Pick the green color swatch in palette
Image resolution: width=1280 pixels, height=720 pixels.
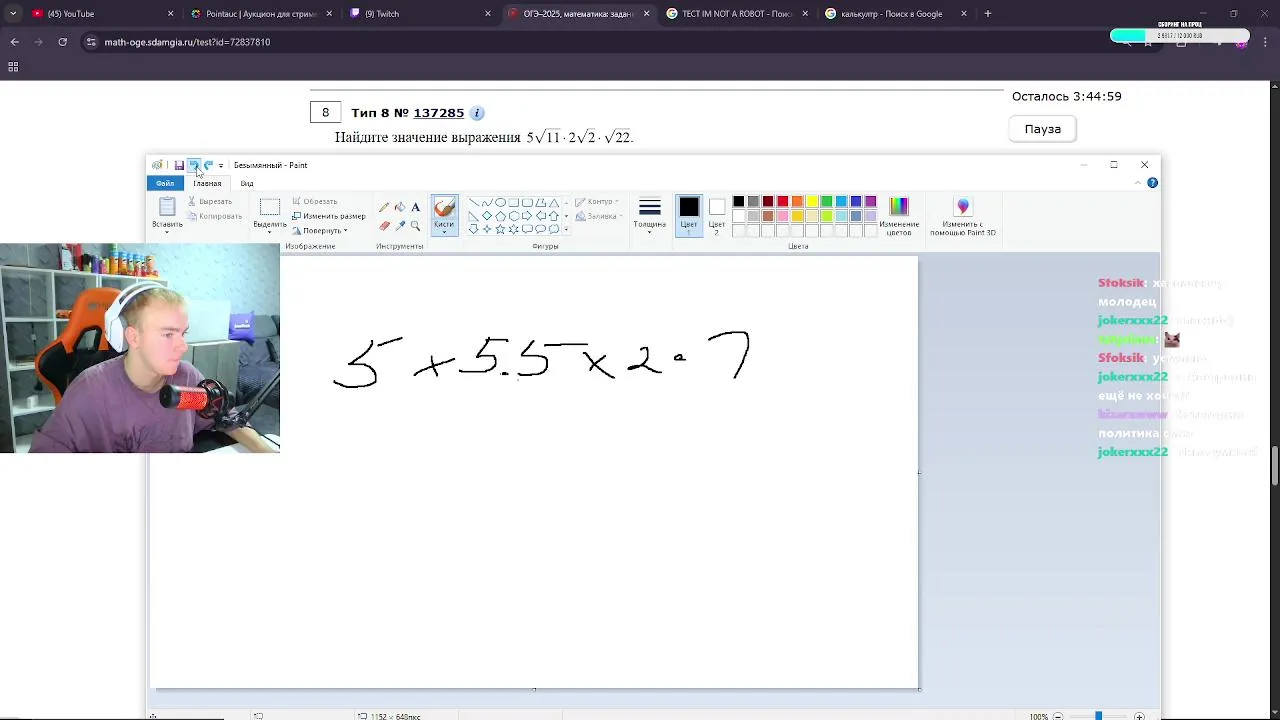coord(827,202)
